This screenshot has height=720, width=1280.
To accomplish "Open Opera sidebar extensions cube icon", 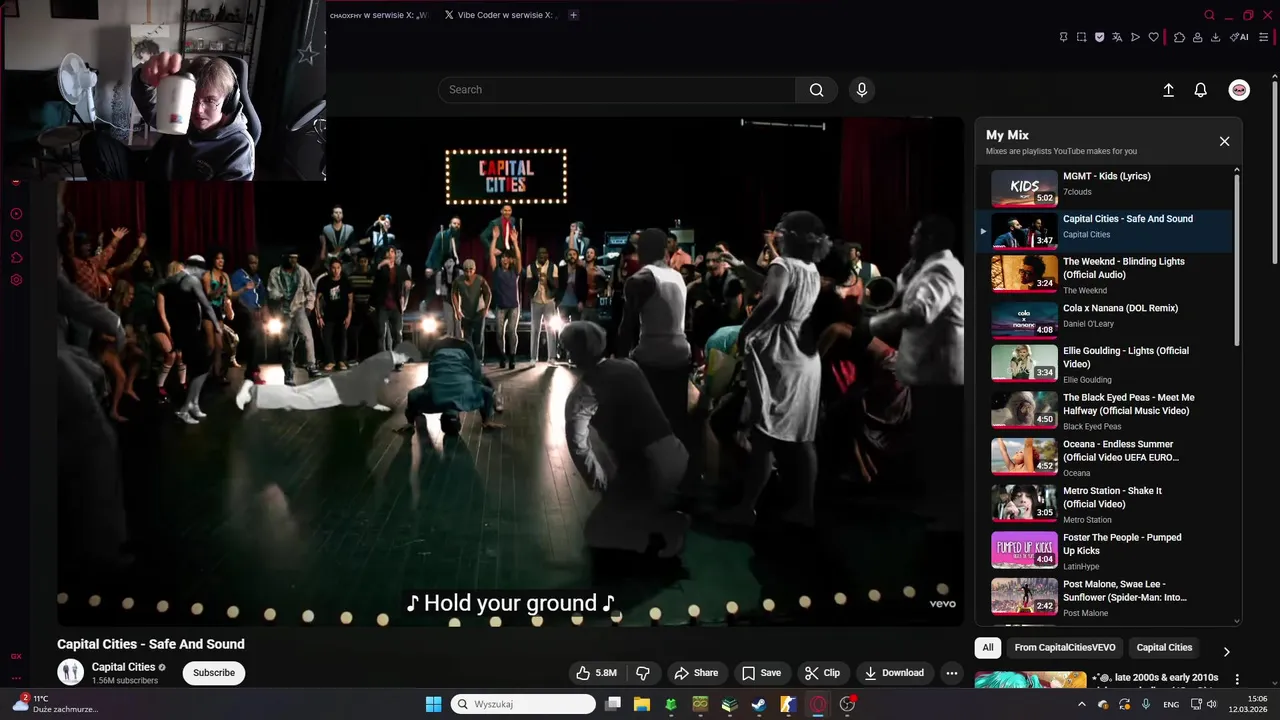I will [16, 258].
